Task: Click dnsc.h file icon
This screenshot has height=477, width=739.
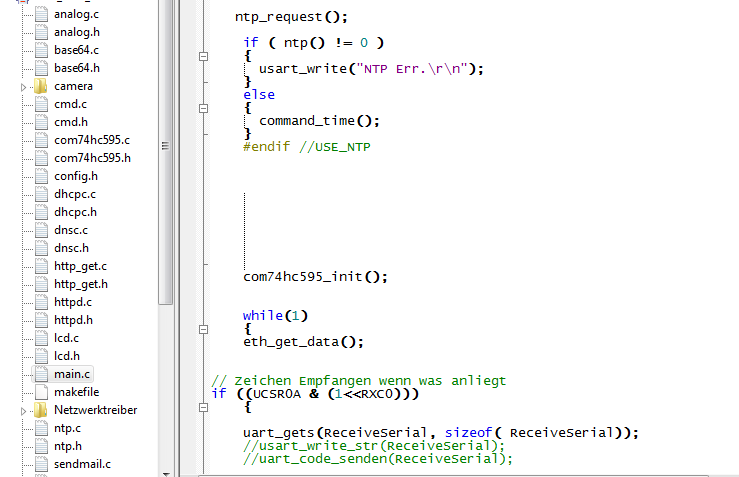Action: tap(41, 248)
